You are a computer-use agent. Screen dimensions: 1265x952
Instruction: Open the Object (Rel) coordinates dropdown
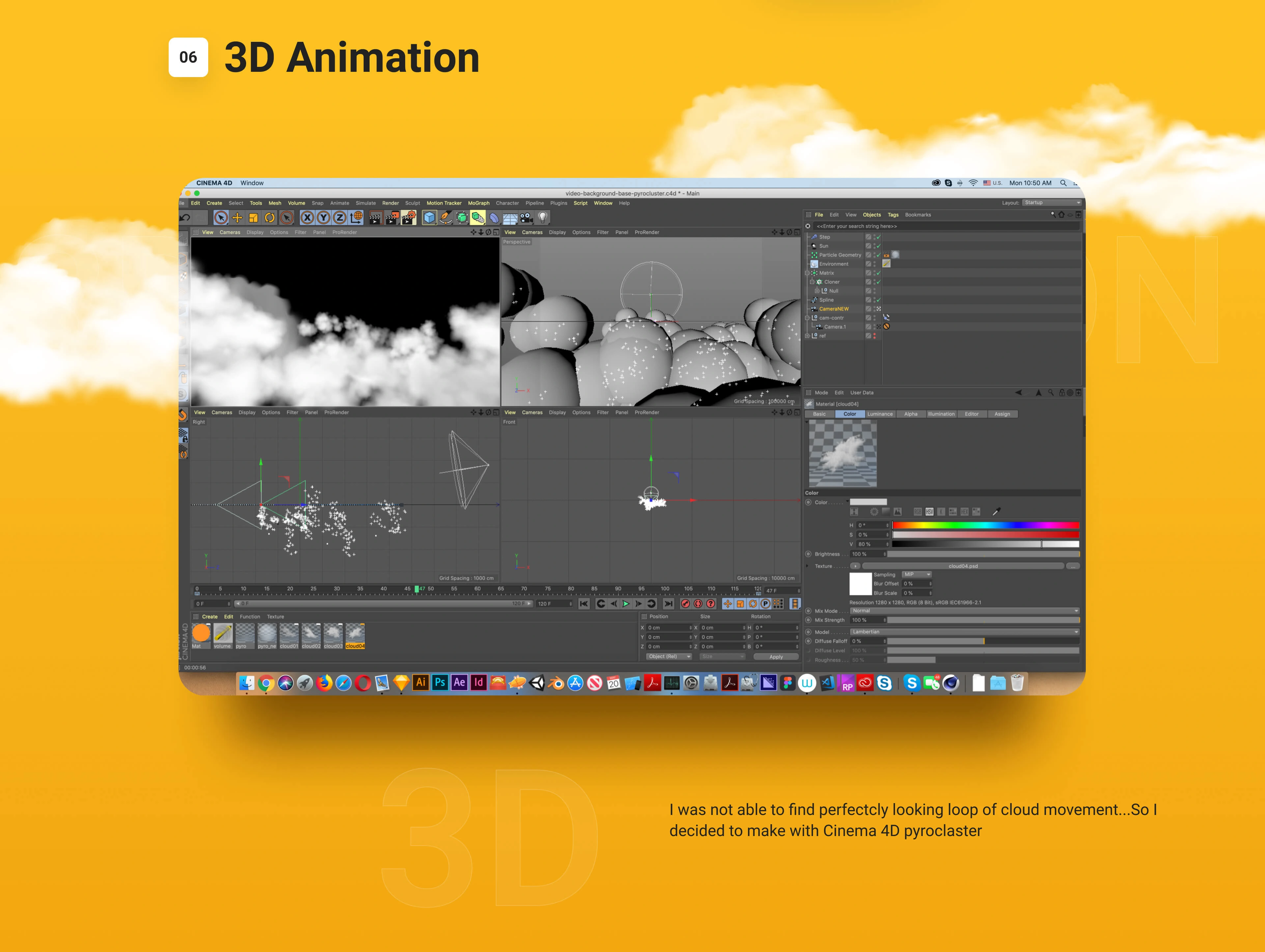668,657
